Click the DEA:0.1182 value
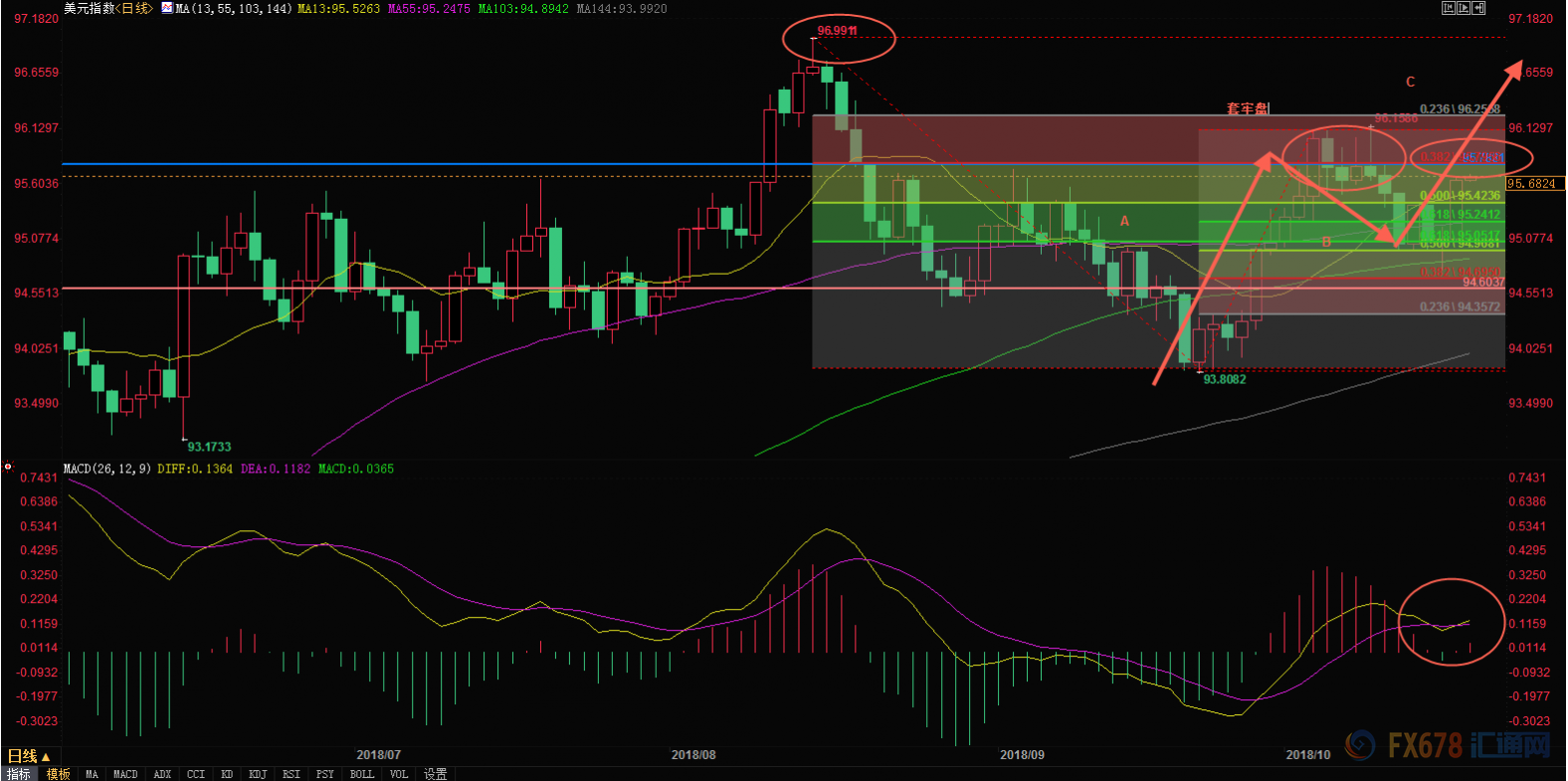Image resolution: width=1568 pixels, height=781 pixels. 276,469
